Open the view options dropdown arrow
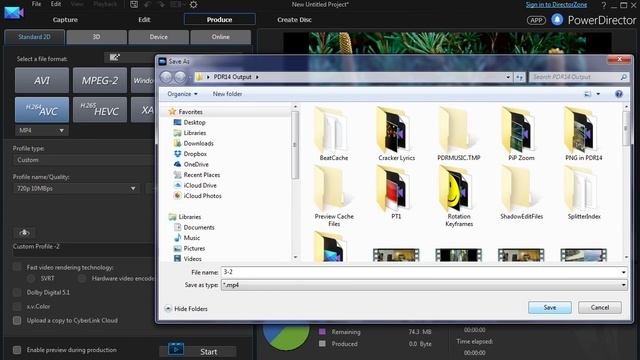Image resolution: width=640 pixels, height=360 pixels. [x=598, y=94]
